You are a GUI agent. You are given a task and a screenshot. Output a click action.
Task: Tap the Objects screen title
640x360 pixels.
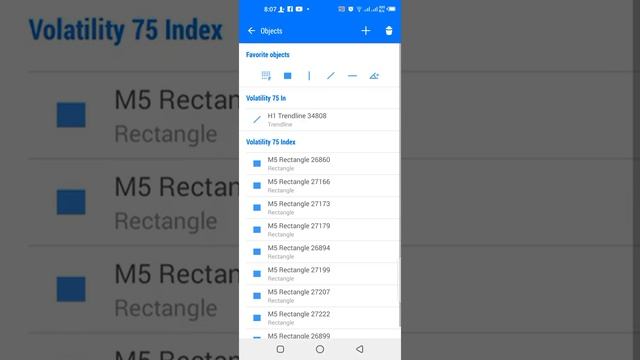click(271, 31)
